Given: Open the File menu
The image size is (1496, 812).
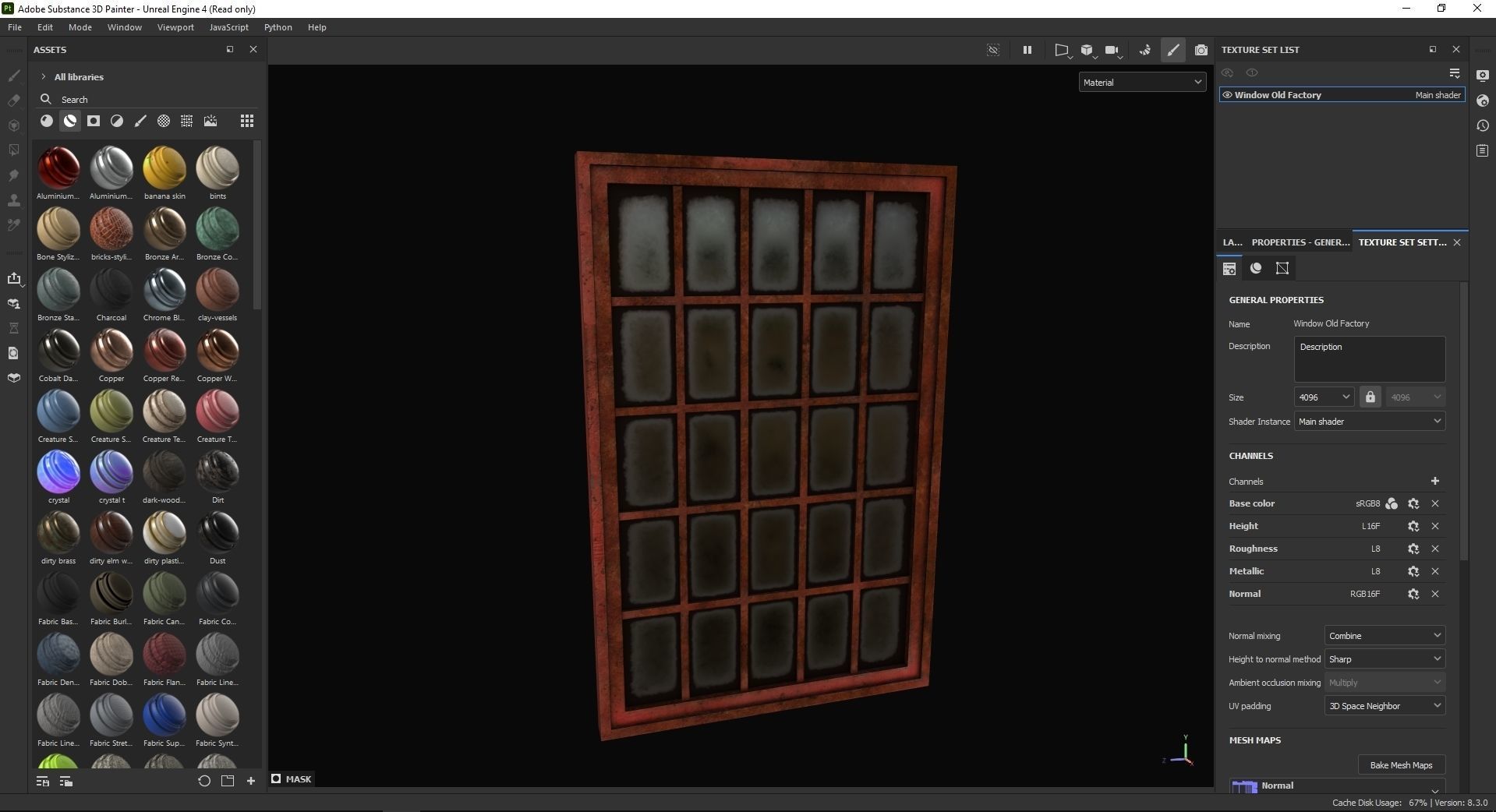Looking at the screenshot, I should point(14,27).
